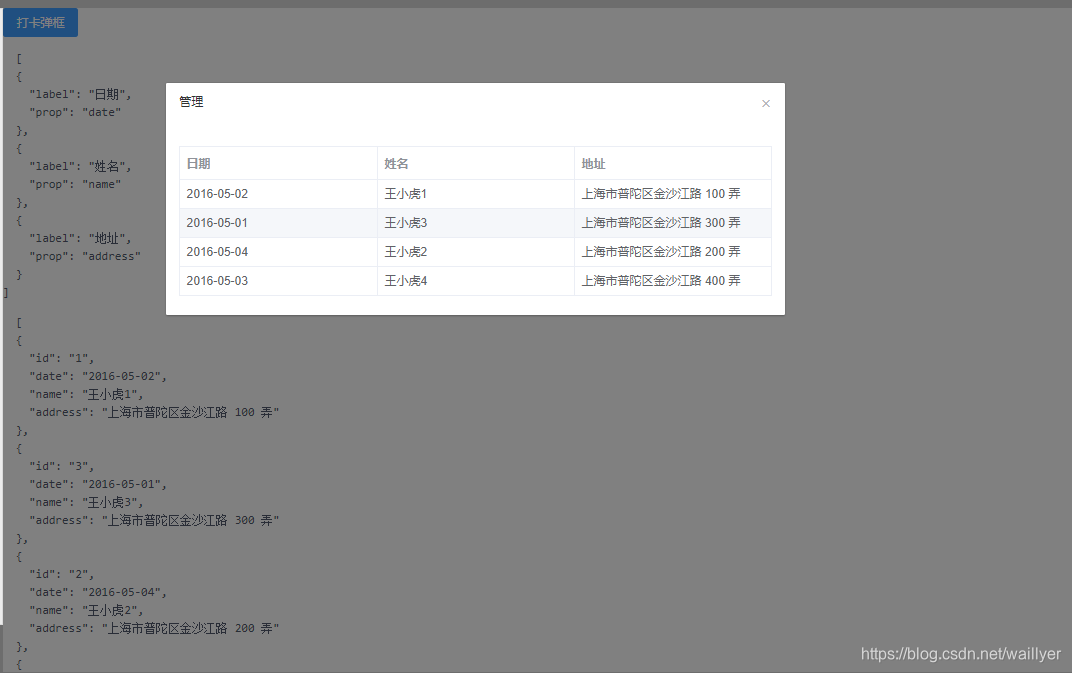
Task: Click the "name": "王小虎2" JSON line
Action: [x=86, y=611]
